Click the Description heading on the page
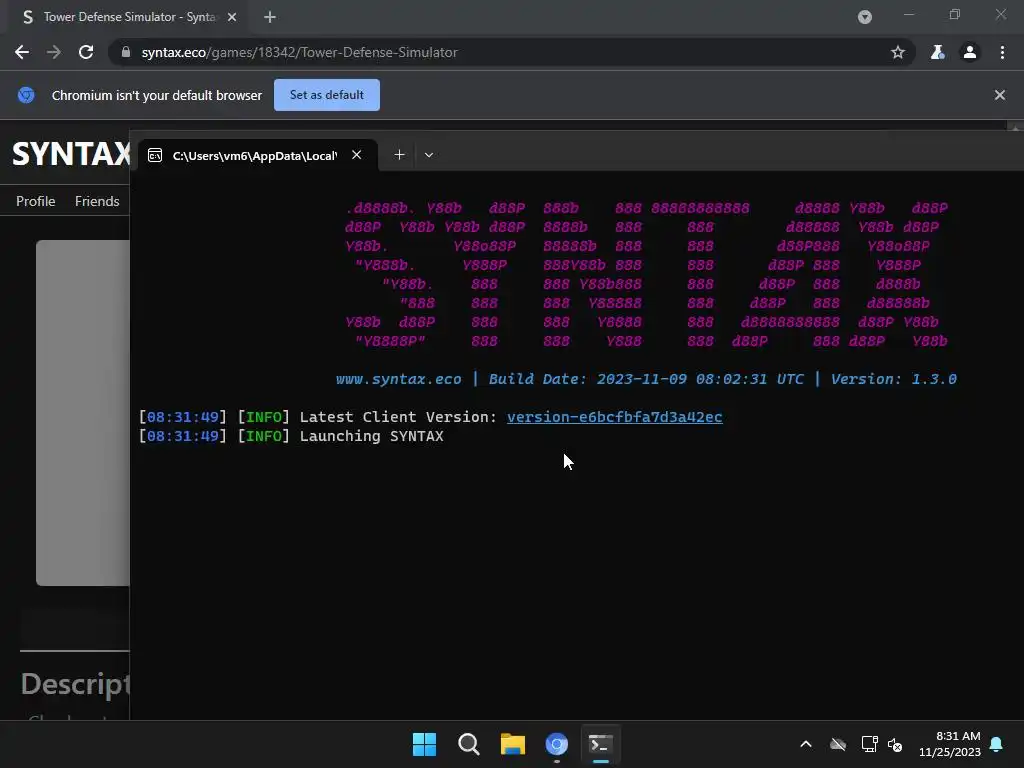Screen dimensions: 1024x768 pyautogui.click(x=75, y=684)
